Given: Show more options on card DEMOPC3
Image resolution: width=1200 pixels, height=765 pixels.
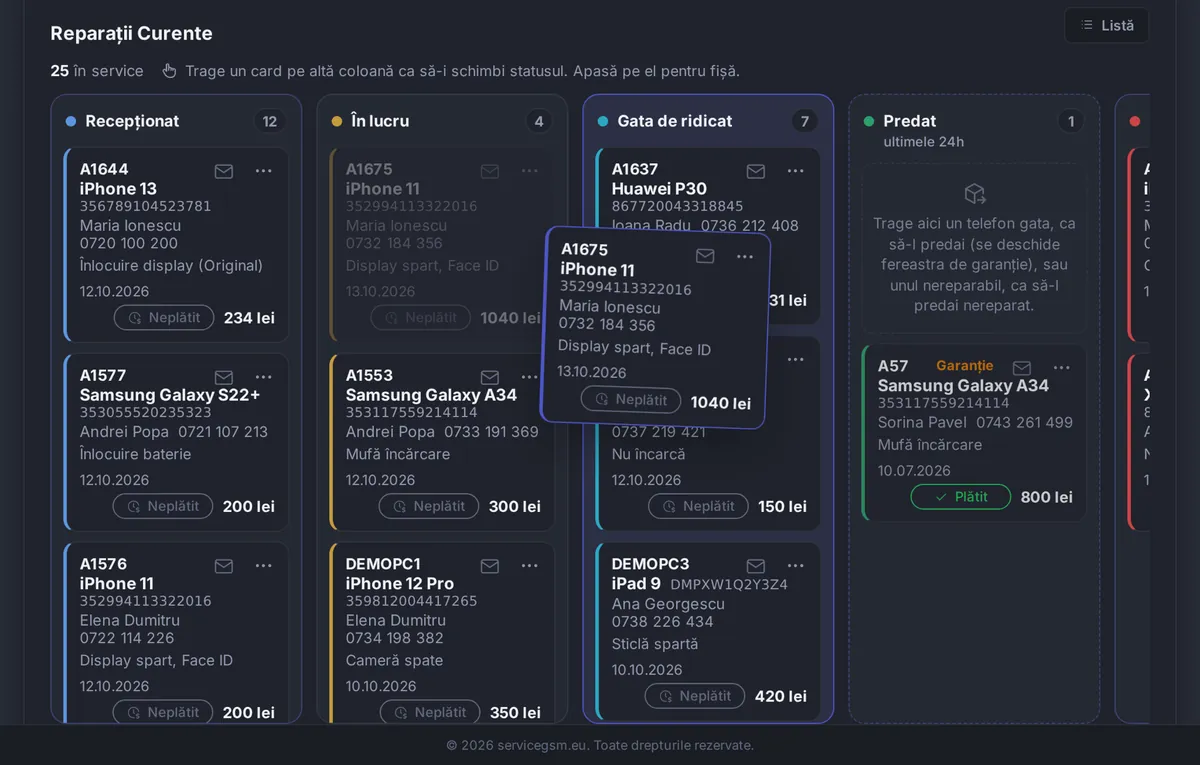Looking at the screenshot, I should click(796, 566).
